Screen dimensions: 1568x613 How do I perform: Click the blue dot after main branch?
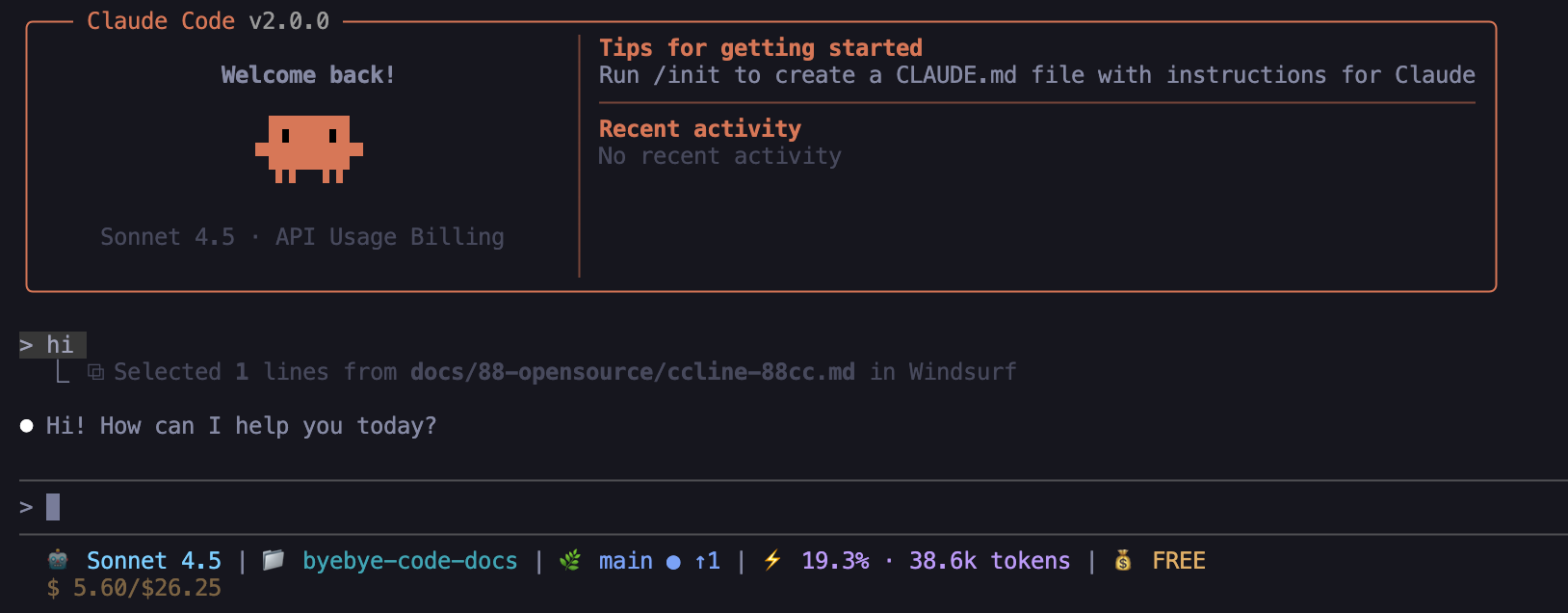tap(673, 561)
